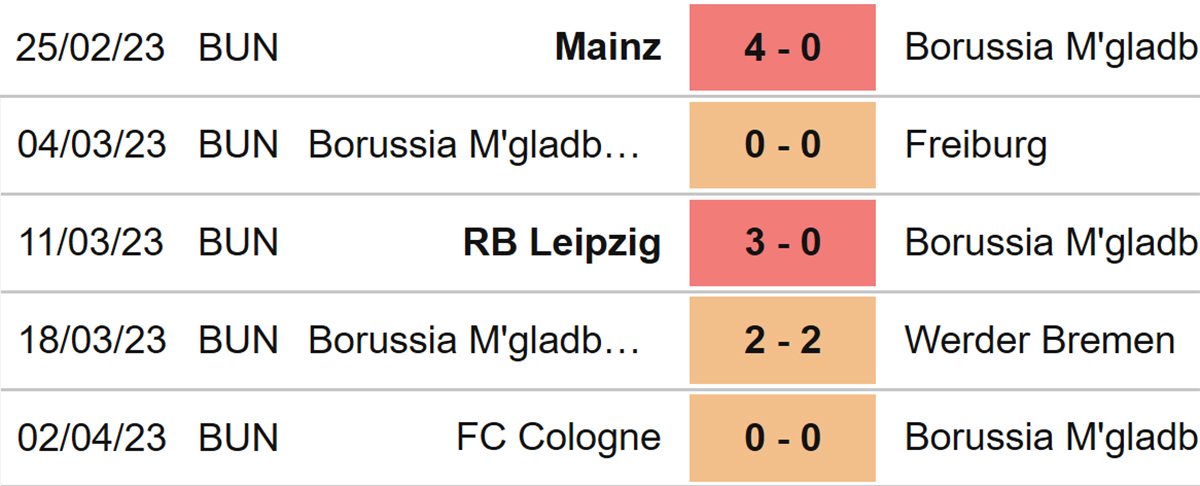Click BUN league label in FC Cologne row
Viewport: 1200px width, 486px height.
(x=238, y=438)
